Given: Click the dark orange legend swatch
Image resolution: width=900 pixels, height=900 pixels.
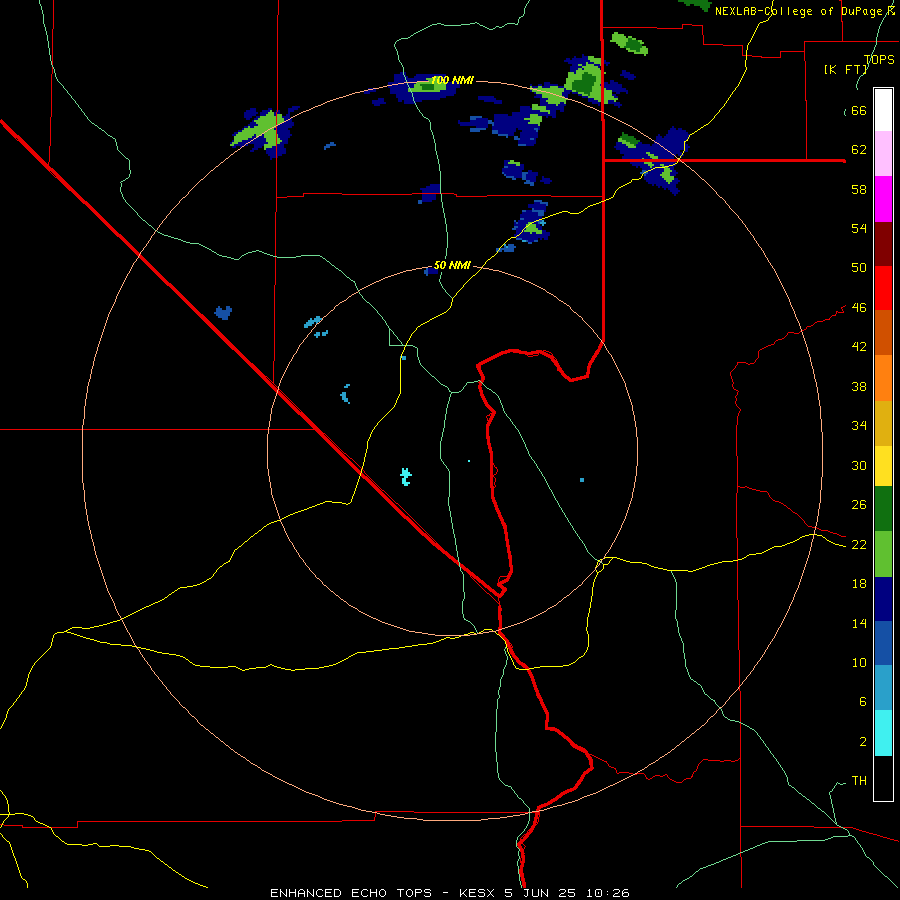Looking at the screenshot, I should [x=883, y=332].
